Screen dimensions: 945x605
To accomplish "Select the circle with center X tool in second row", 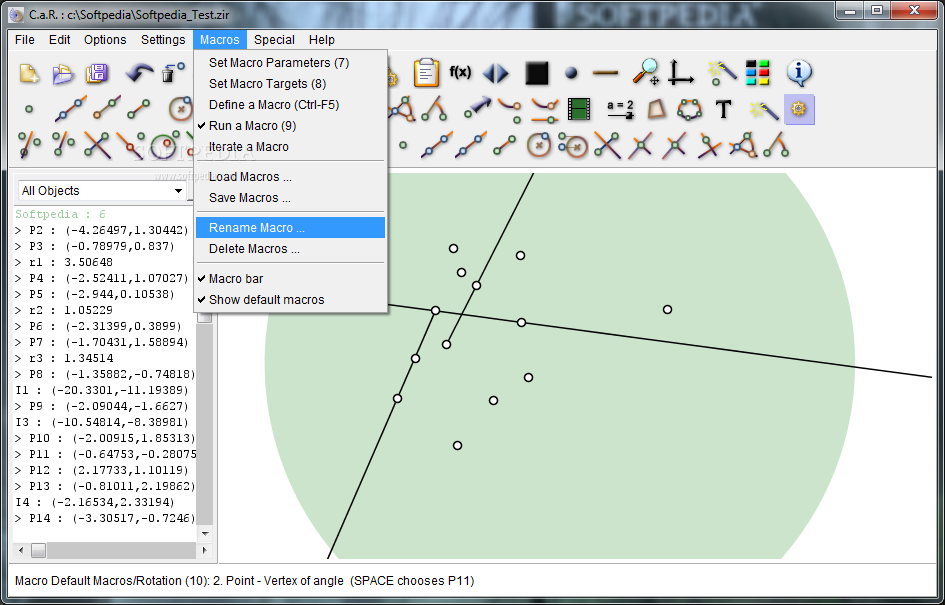I will [181, 110].
